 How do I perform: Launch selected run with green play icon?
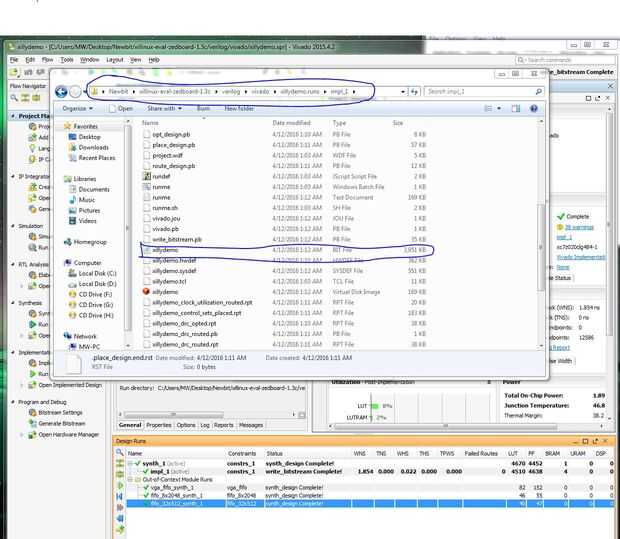click(120, 485)
